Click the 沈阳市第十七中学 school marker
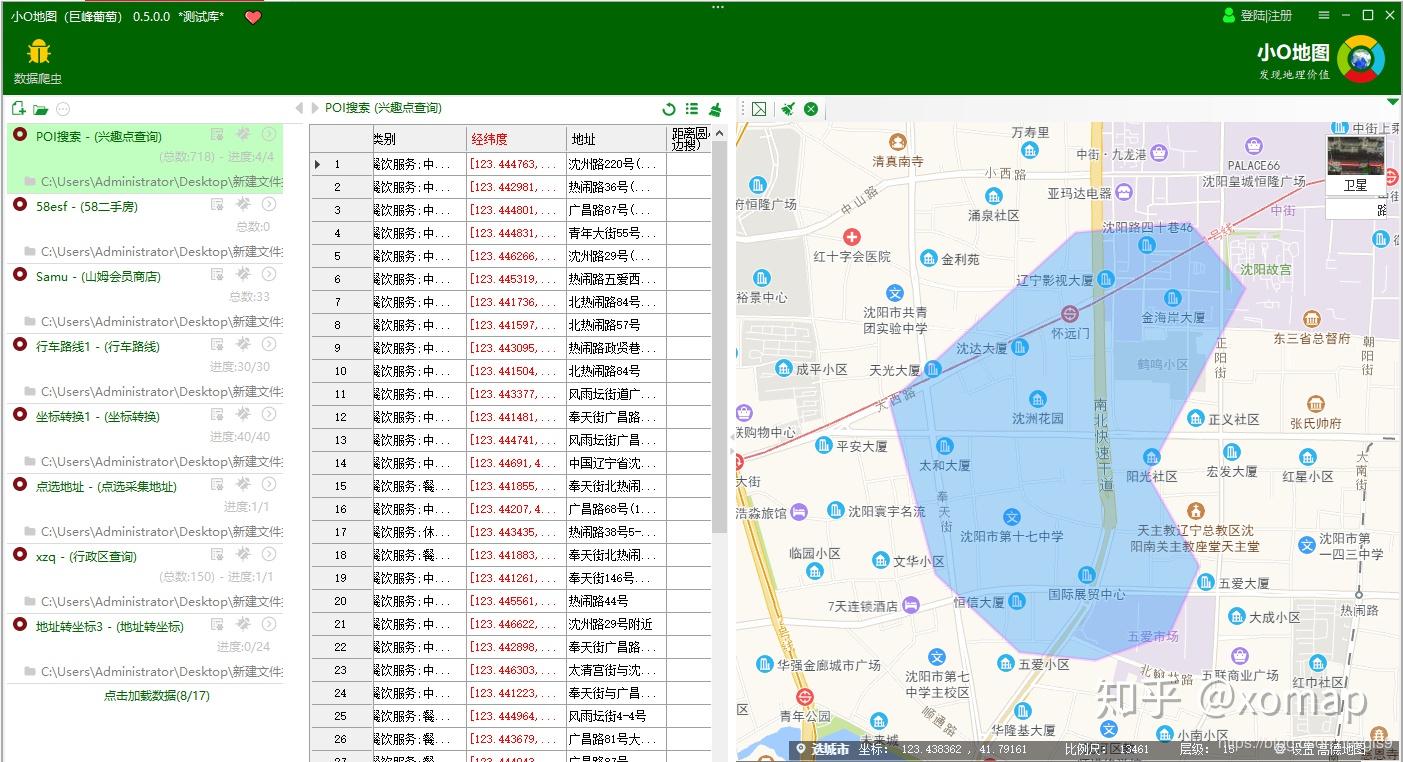 (1012, 517)
